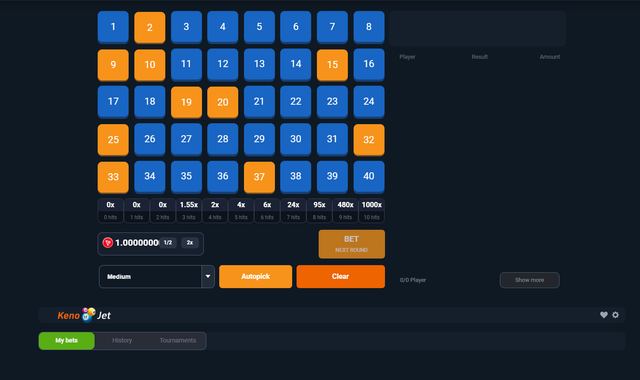Select number 38 tile
This screenshot has width=640, height=380.
click(x=296, y=177)
